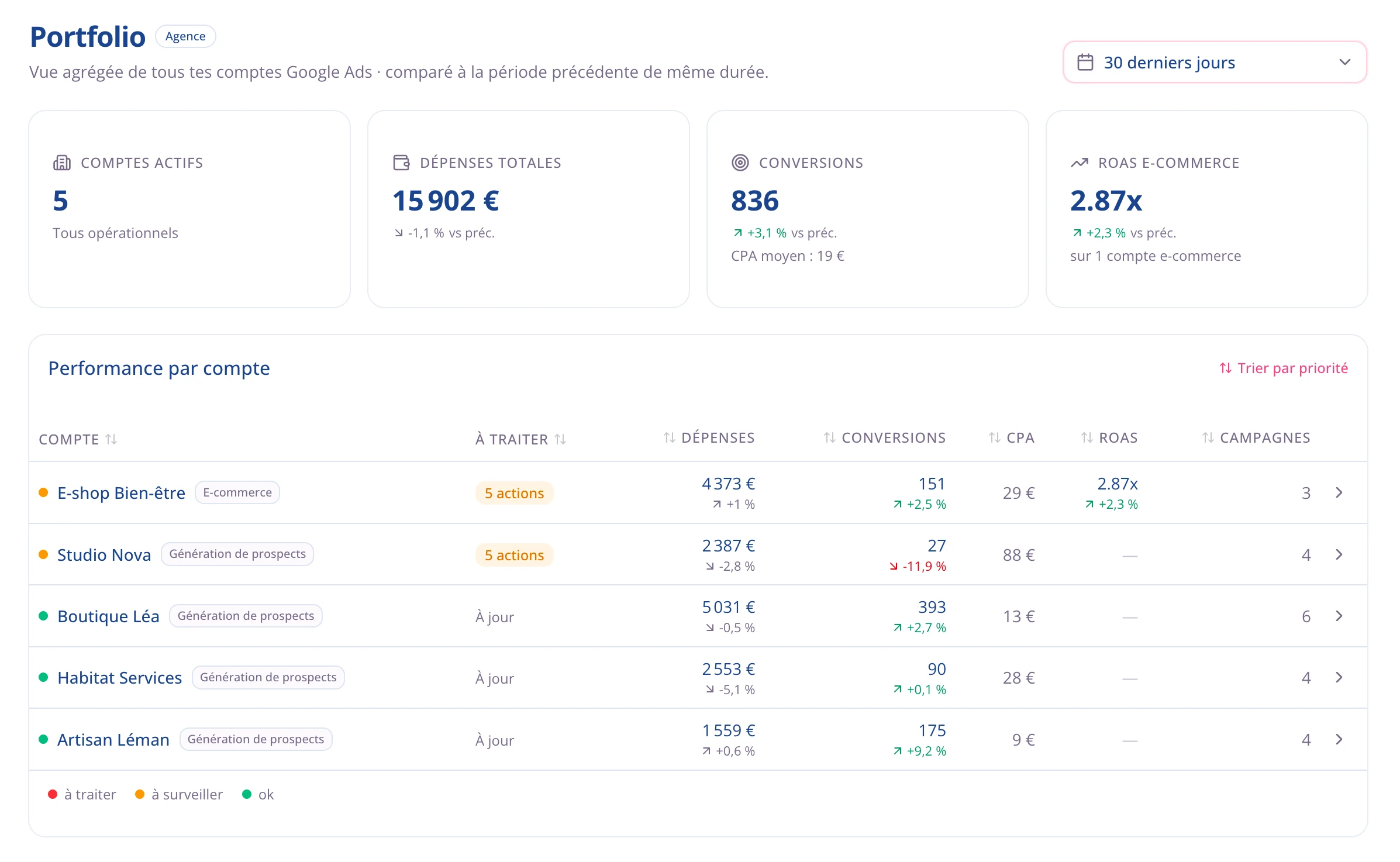Click 88 € CPA for Studio Nova
The image size is (1400, 862).
pos(1019,555)
